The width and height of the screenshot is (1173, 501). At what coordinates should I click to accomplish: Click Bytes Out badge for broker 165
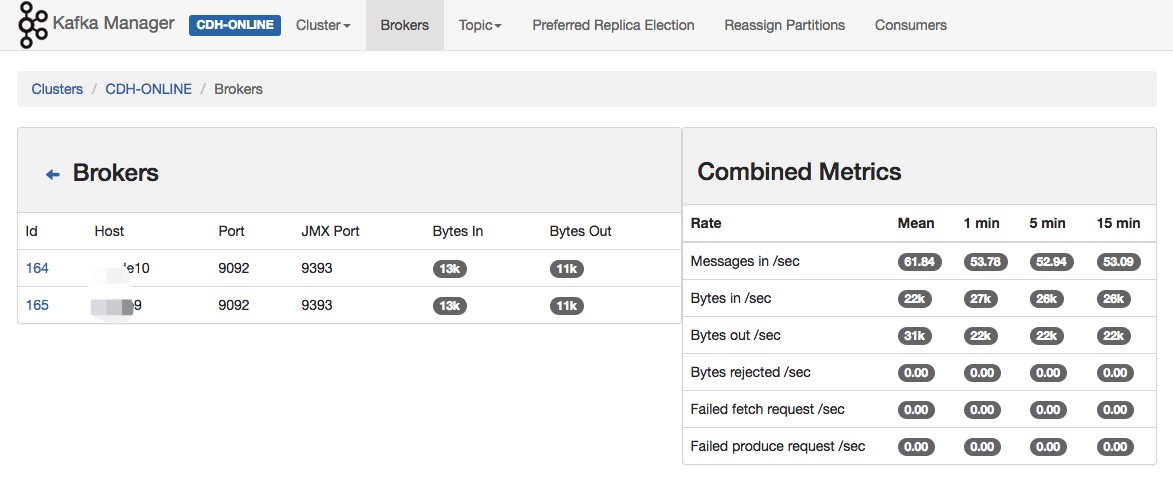click(x=567, y=306)
